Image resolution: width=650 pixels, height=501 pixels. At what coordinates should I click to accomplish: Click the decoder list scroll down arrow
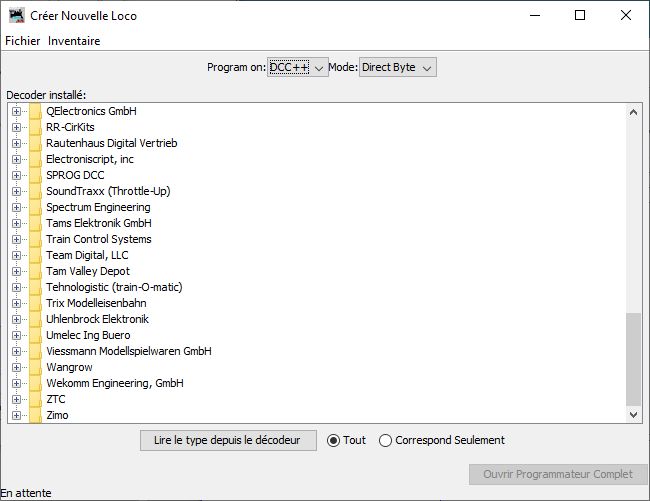tap(633, 414)
